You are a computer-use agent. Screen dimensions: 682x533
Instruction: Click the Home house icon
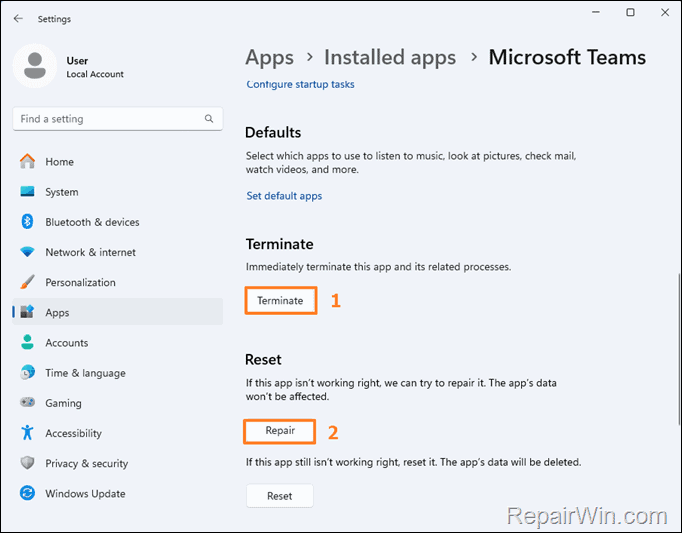tap(27, 161)
